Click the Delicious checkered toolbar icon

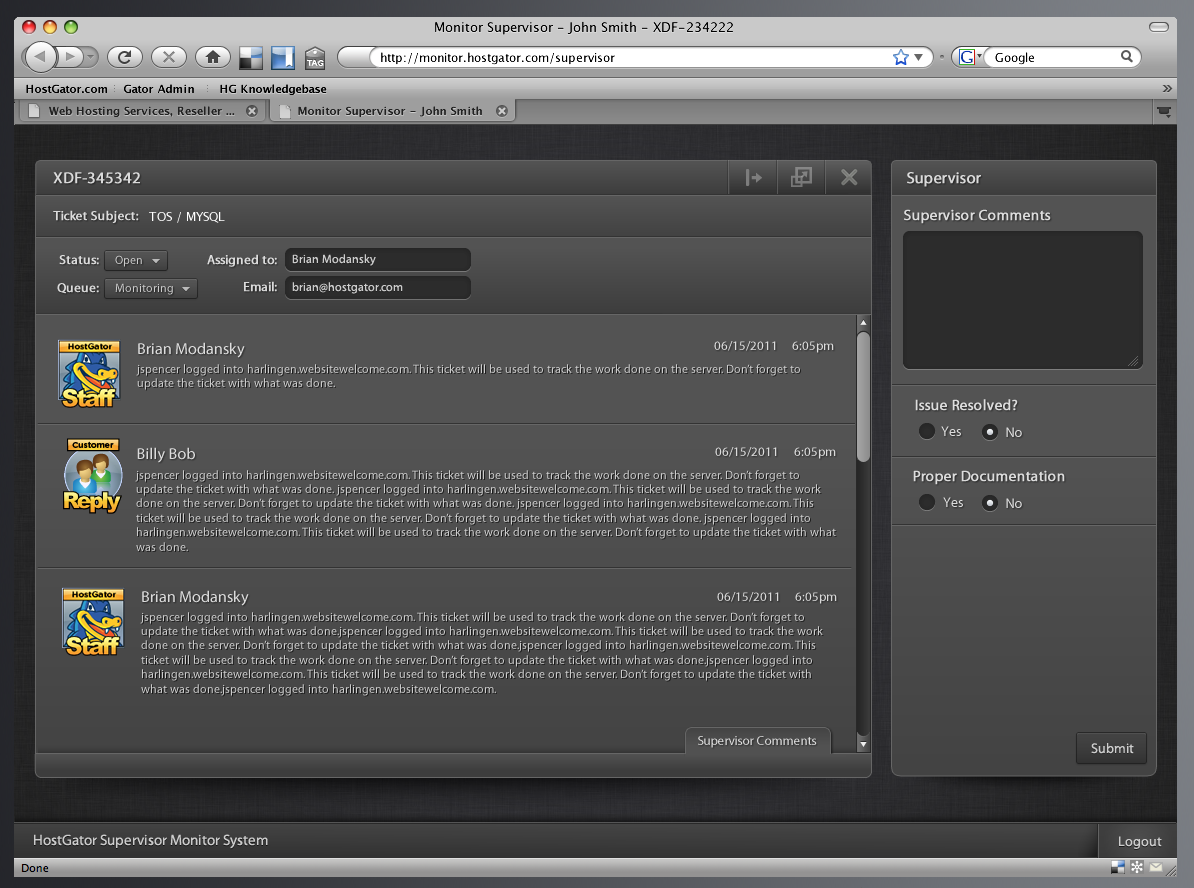251,58
